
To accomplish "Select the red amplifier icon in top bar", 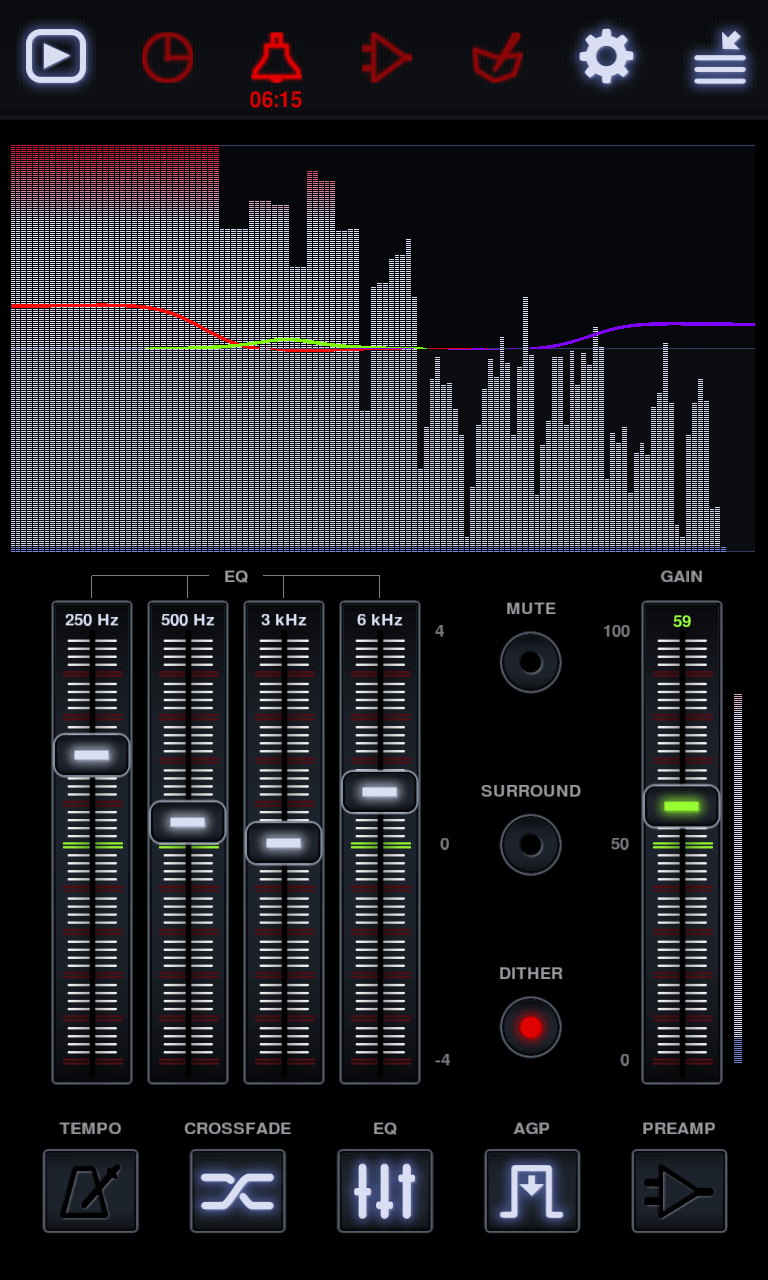I will coord(386,57).
